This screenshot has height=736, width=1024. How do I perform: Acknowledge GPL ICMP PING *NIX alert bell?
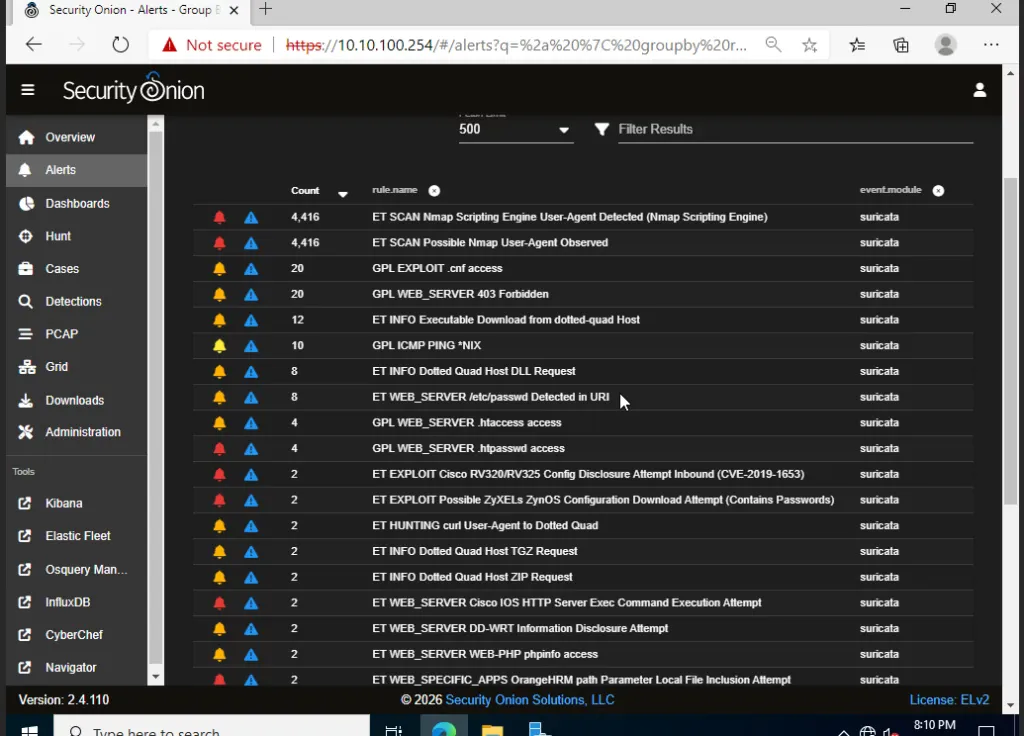point(219,345)
